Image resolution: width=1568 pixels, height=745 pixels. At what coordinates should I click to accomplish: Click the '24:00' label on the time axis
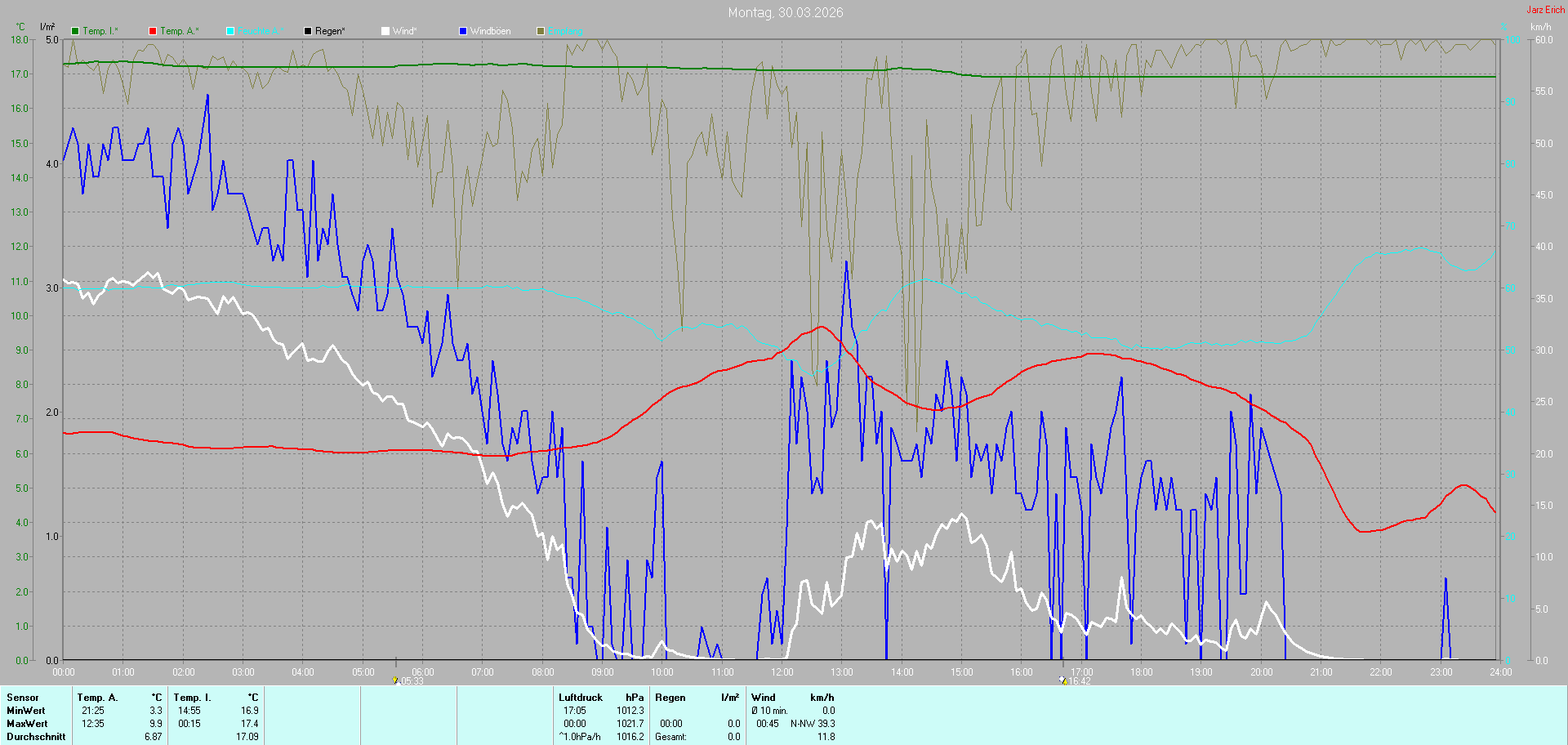click(x=1501, y=672)
